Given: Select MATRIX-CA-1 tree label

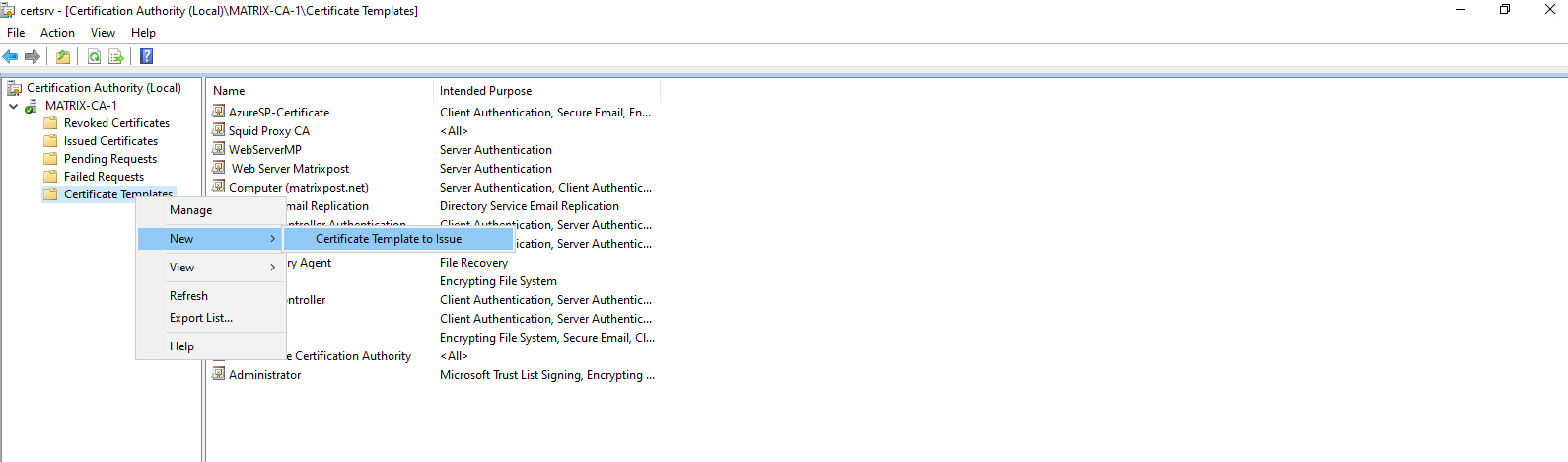Looking at the screenshot, I should [x=81, y=106].
